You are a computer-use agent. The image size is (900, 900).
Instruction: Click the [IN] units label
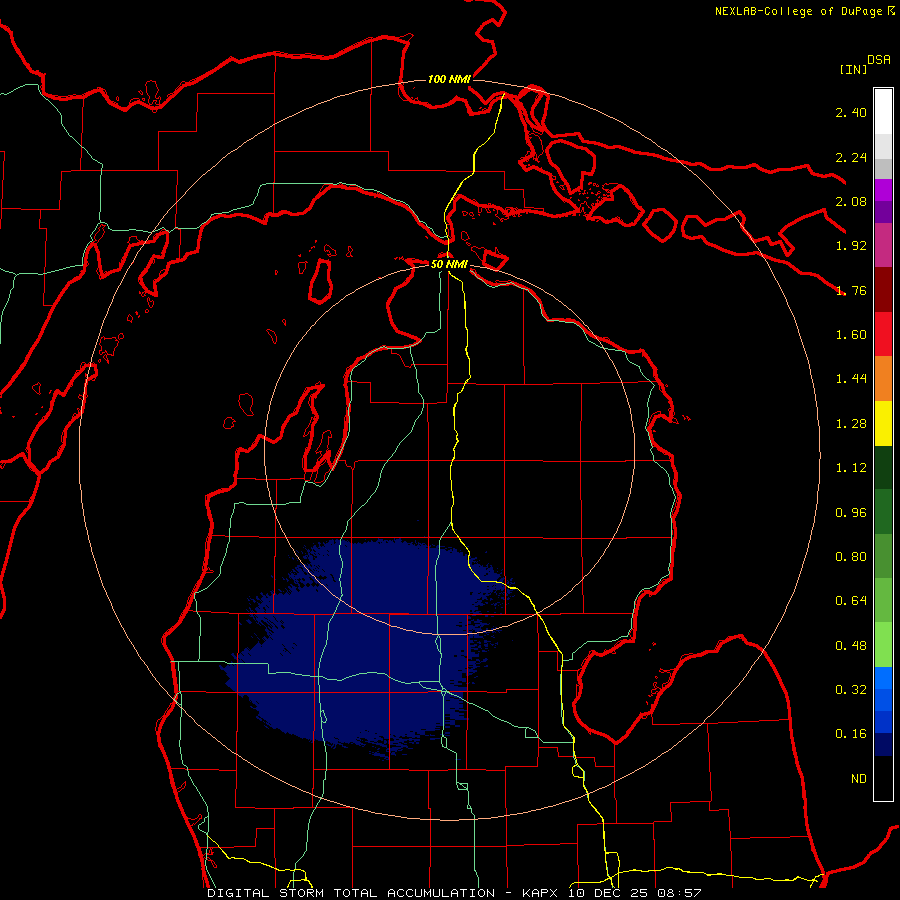tap(853, 69)
